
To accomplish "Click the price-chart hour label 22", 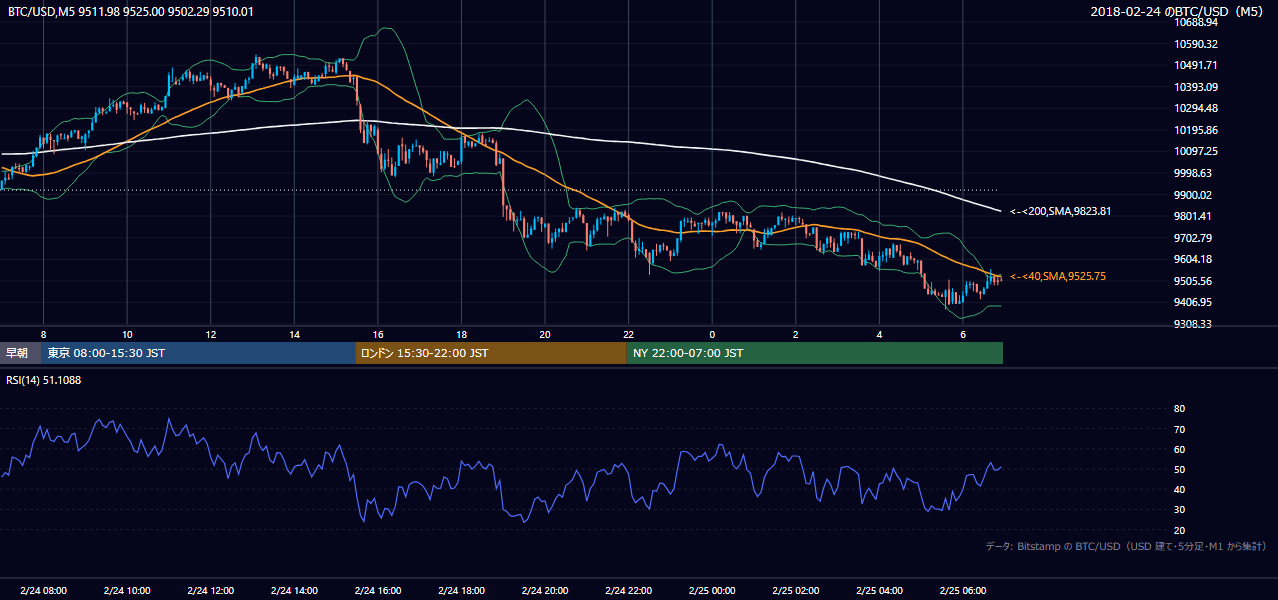I will point(628,333).
